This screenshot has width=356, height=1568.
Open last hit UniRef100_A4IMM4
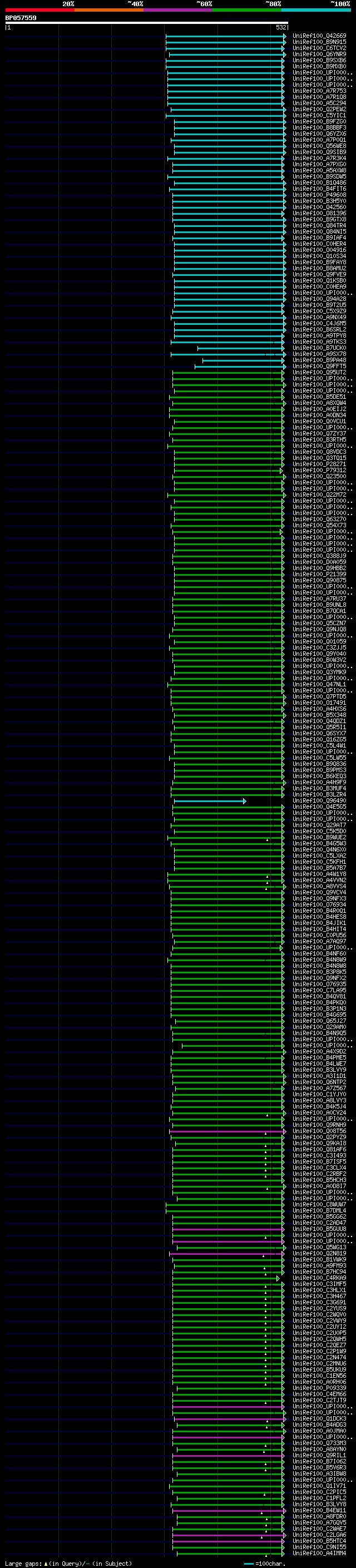coord(319,1554)
